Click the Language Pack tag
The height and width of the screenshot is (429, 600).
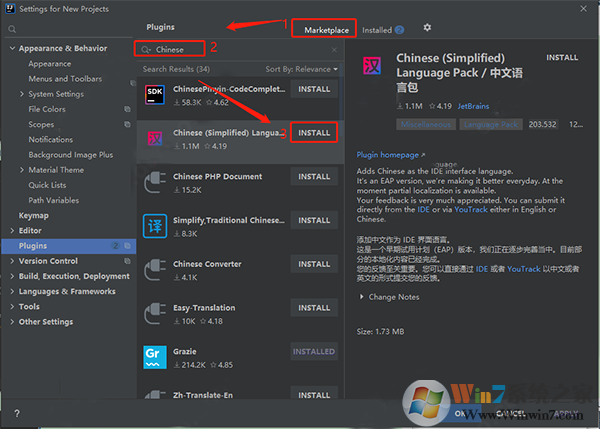tap(491, 124)
